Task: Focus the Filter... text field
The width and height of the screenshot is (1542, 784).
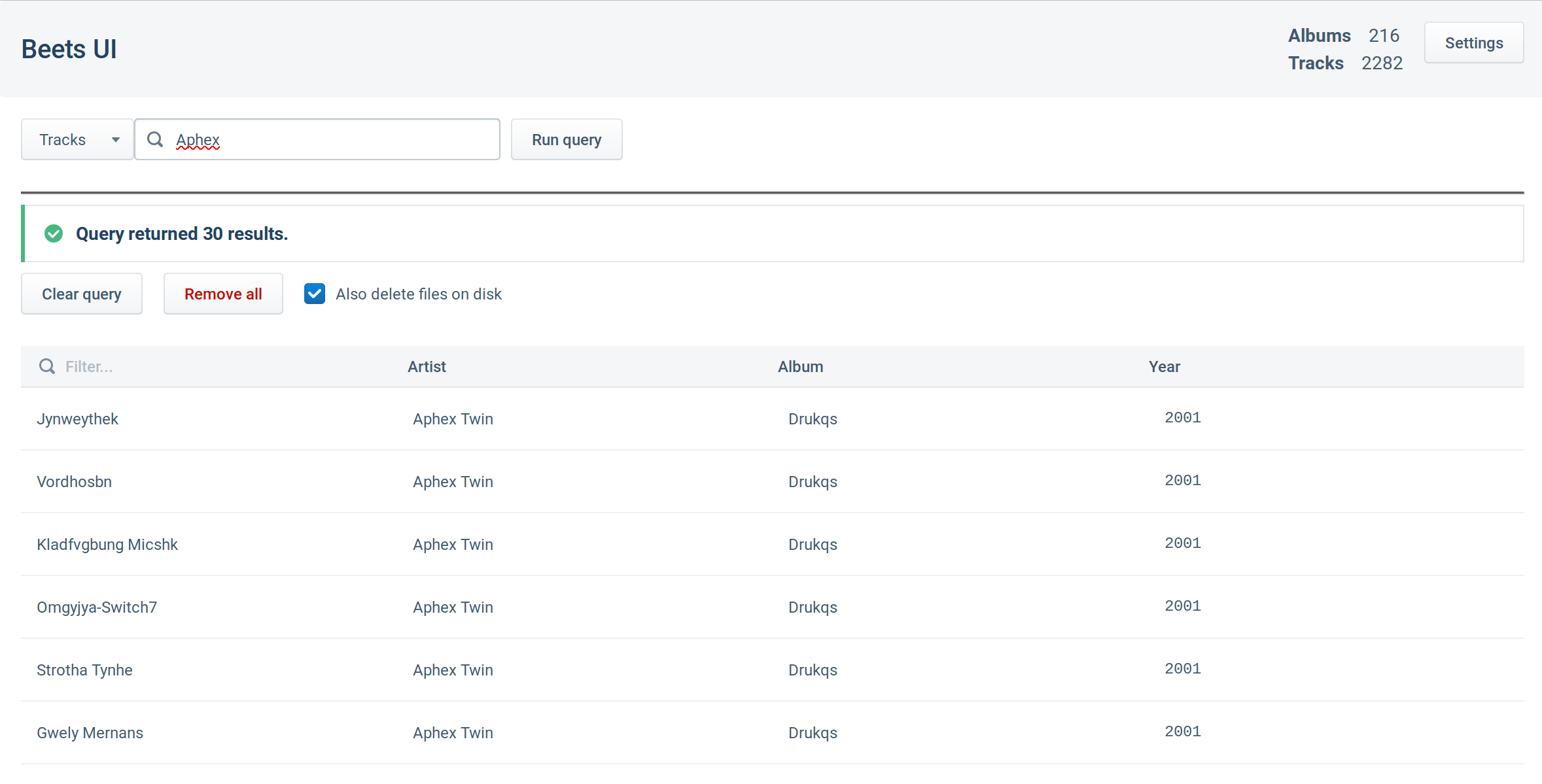Action: [196, 366]
